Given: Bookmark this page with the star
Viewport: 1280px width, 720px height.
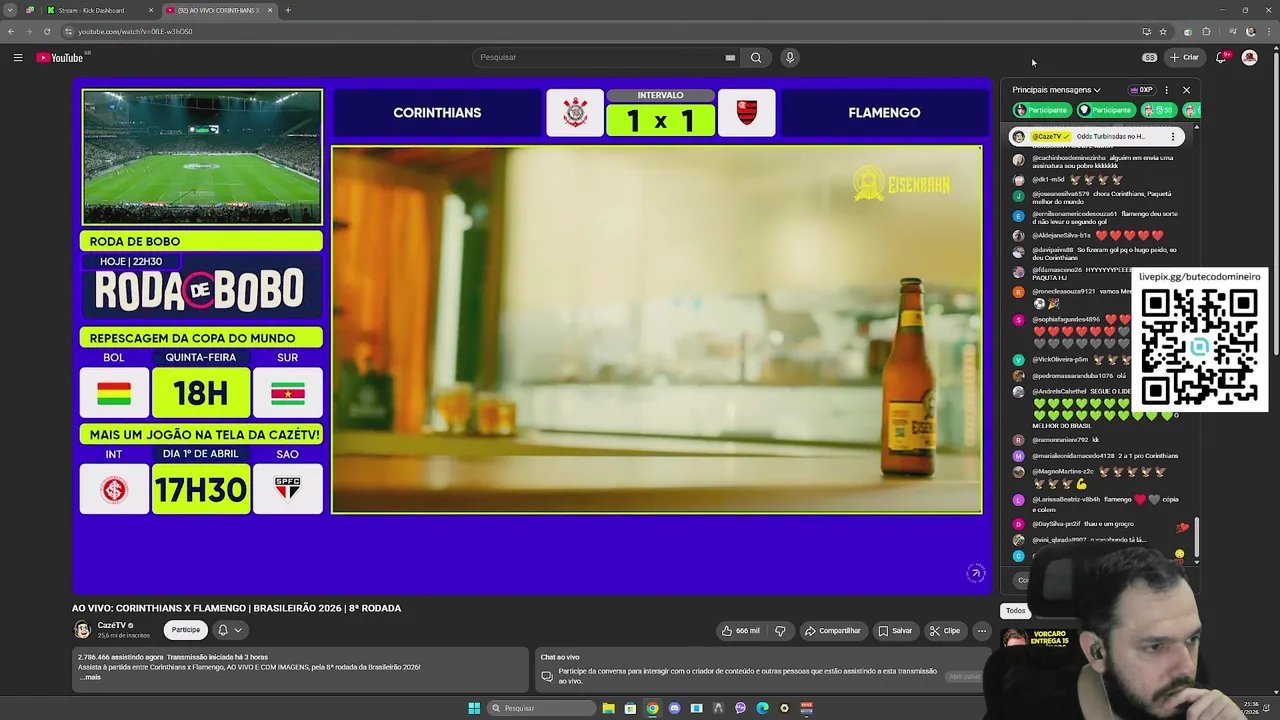Looking at the screenshot, I should [1163, 31].
